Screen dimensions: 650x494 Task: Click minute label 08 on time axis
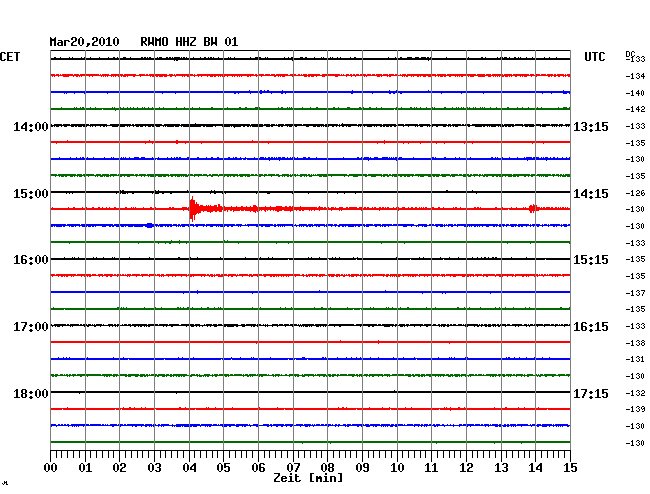coord(327,467)
